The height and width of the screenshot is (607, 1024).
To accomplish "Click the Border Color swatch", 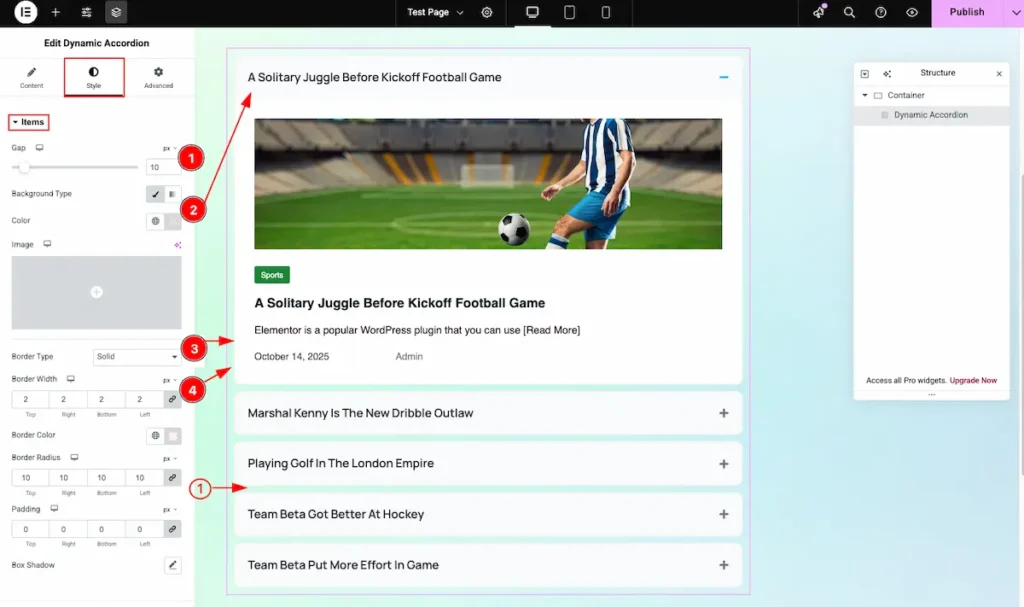I will pyautogui.click(x=173, y=436).
